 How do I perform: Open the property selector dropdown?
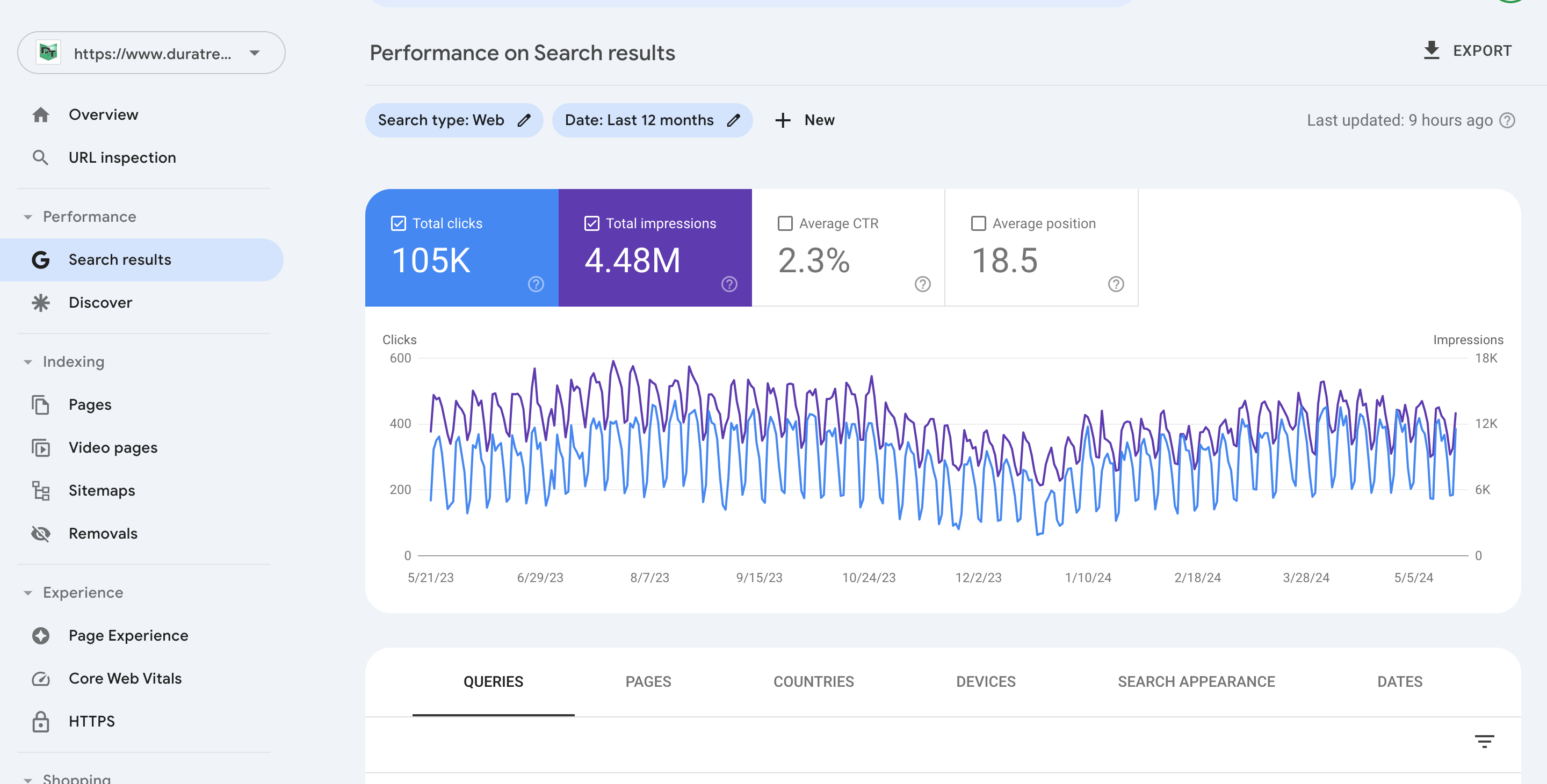click(255, 53)
